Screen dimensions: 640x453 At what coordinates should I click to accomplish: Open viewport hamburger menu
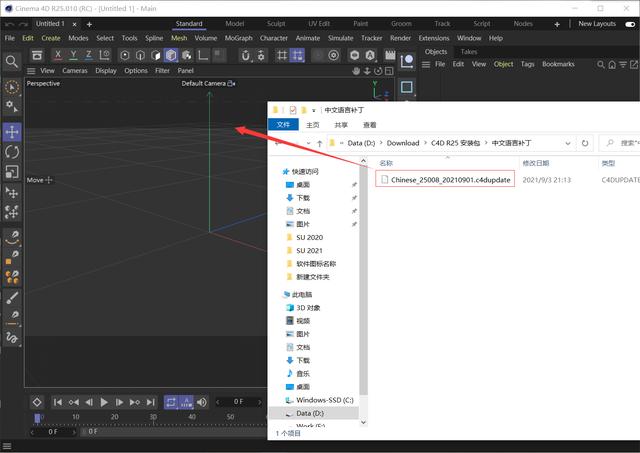(31, 71)
